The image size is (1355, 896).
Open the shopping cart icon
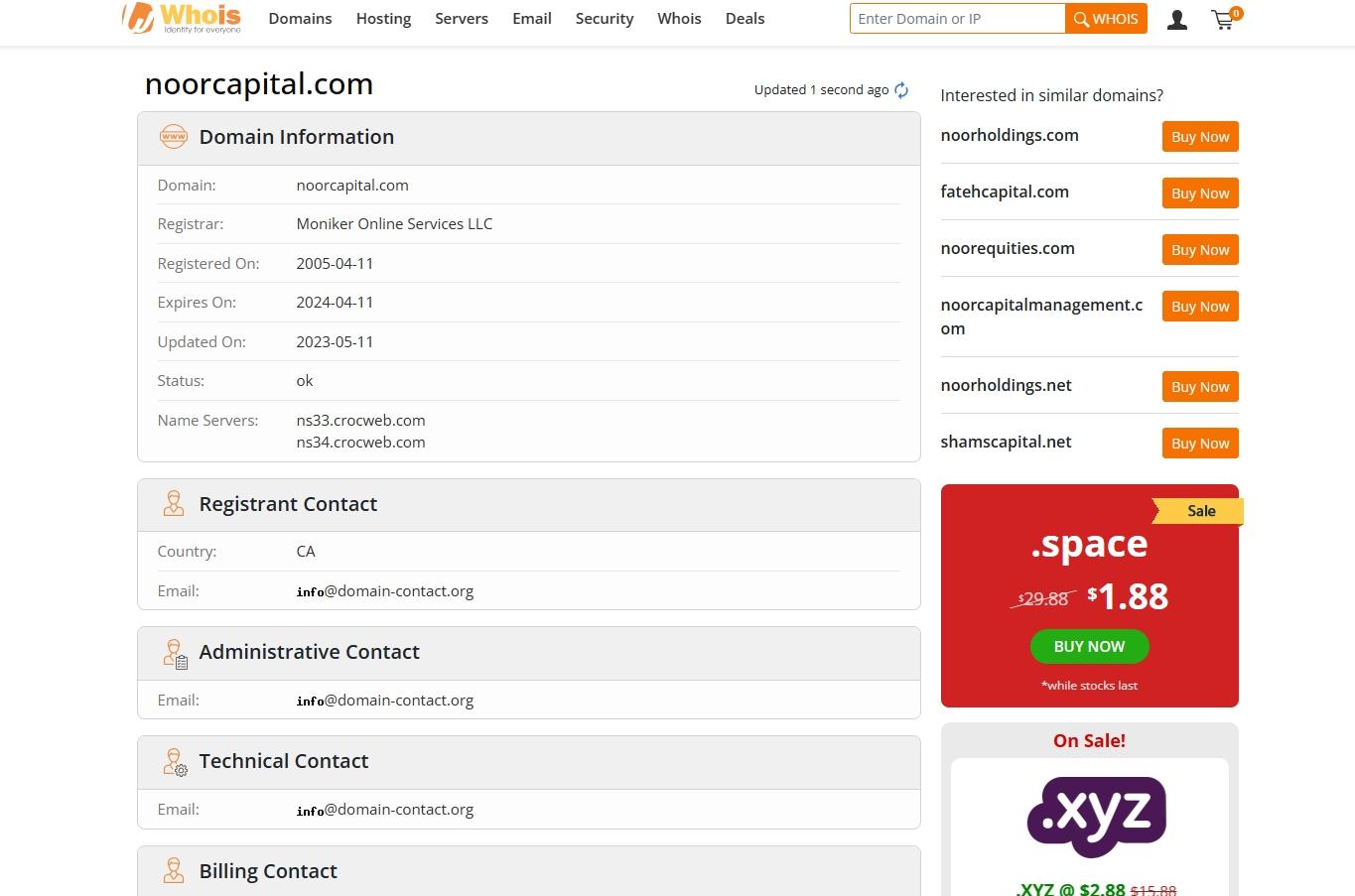point(1225,19)
